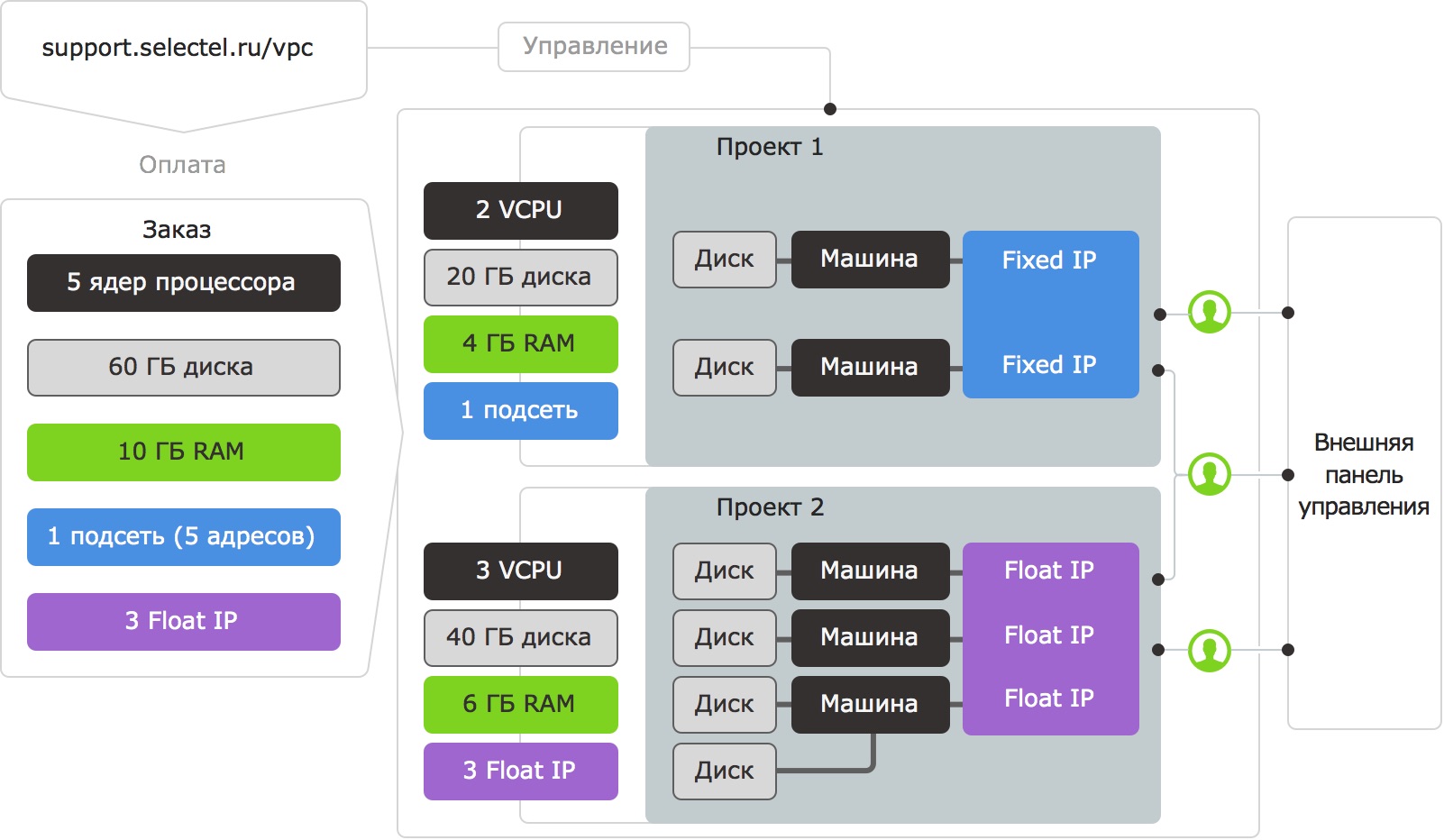
Task: Click the Проект 2 title
Action: pyautogui.click(x=770, y=507)
